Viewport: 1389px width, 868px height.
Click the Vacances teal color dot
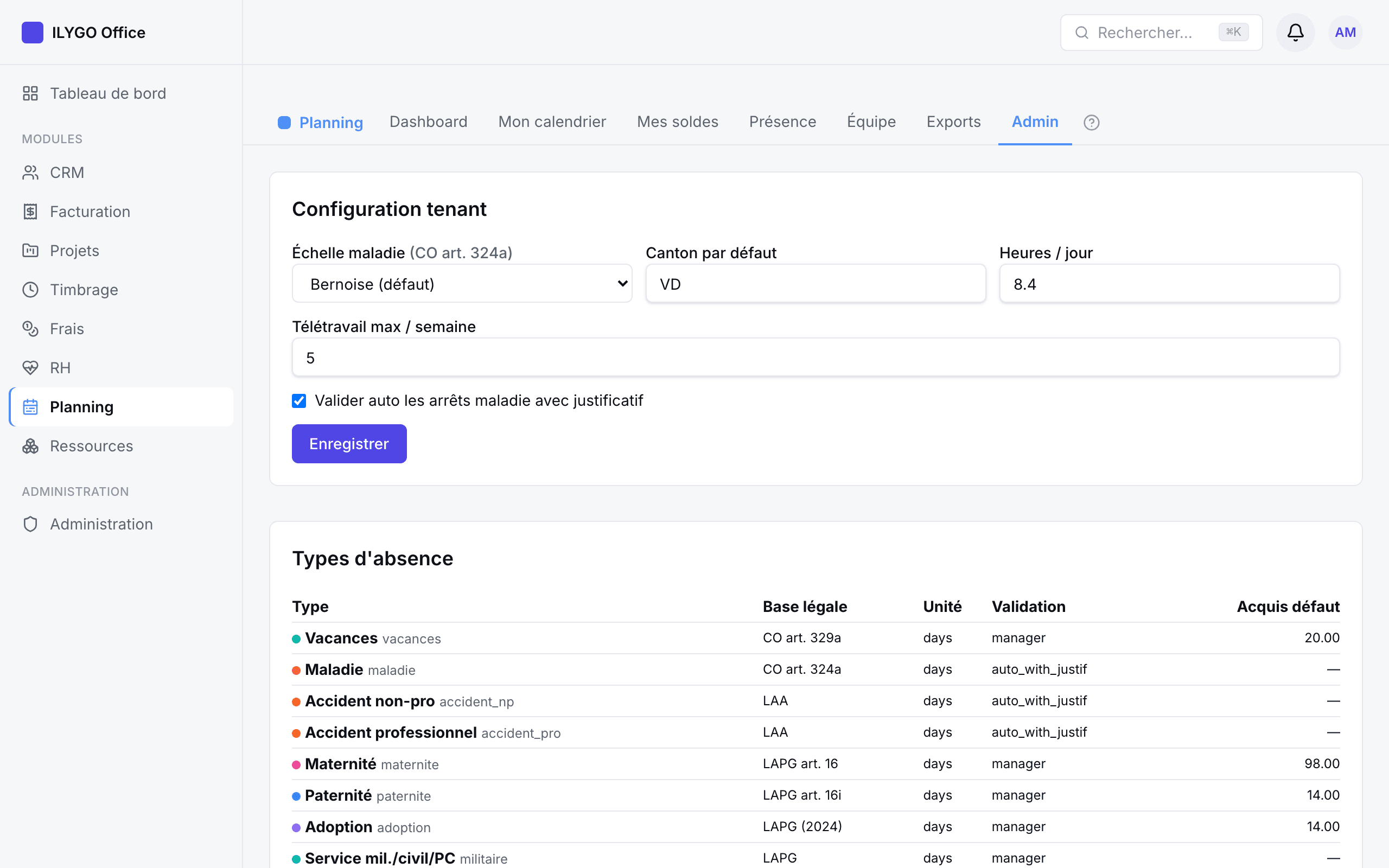coord(296,639)
